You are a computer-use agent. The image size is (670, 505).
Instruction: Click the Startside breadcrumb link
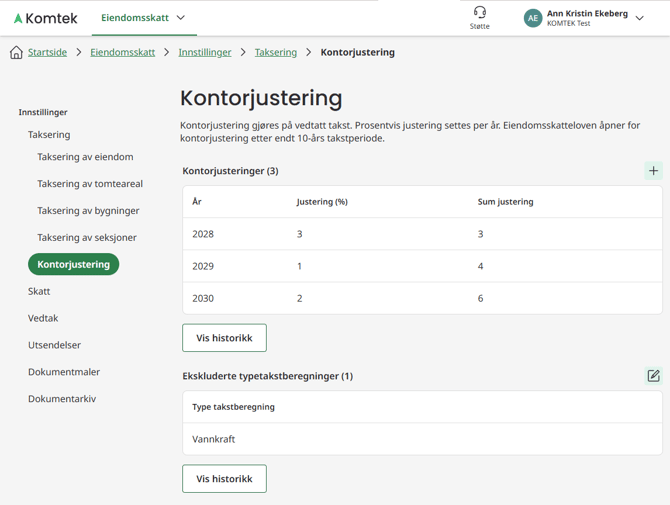coord(47,52)
